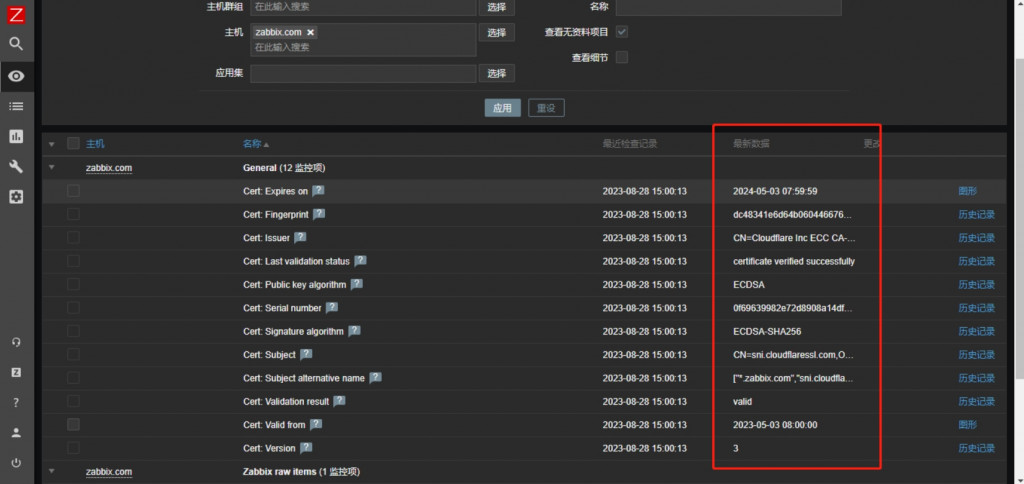The width and height of the screenshot is (1024, 484).
Task: Toggle select-all checkbox in table header
Action: 73,144
